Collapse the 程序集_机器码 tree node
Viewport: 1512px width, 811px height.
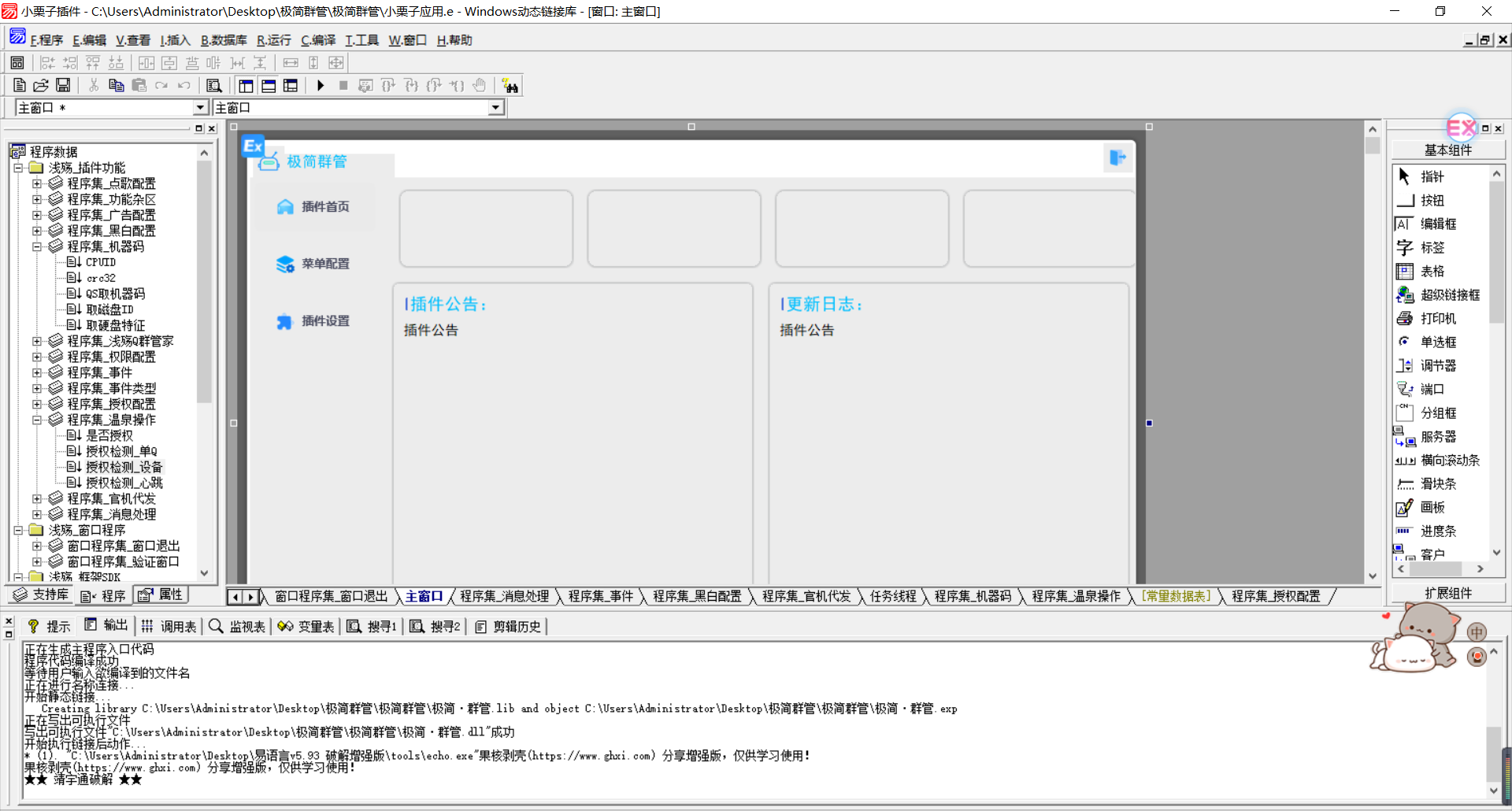click(37, 246)
